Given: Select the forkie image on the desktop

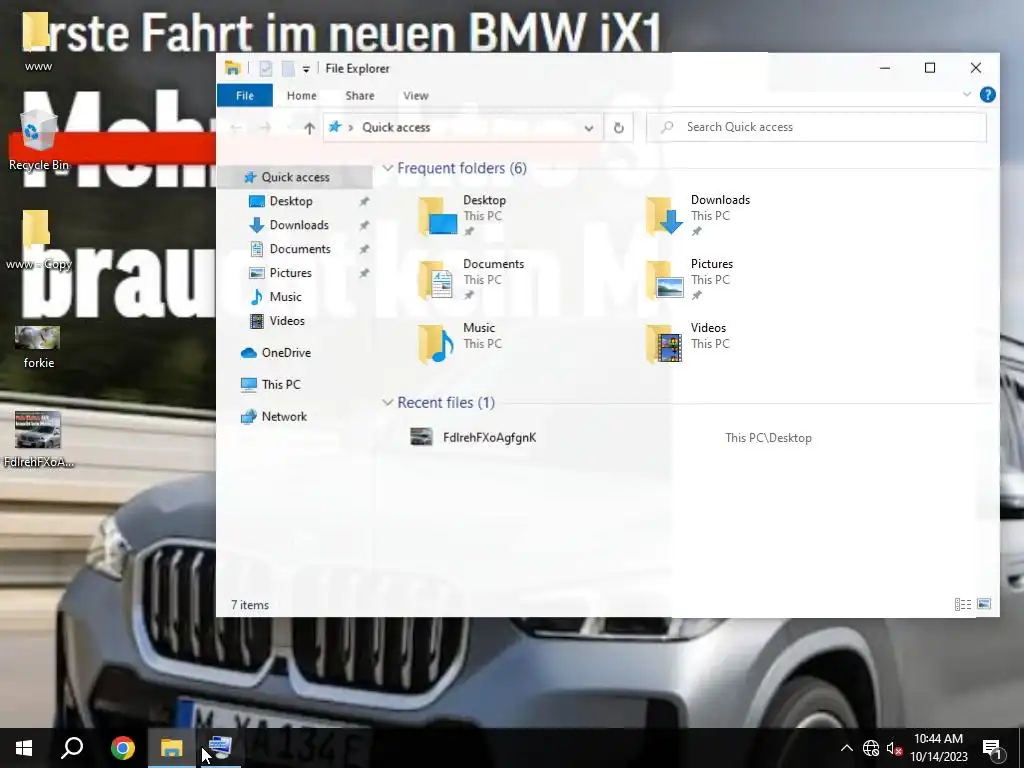Looking at the screenshot, I should (38, 347).
